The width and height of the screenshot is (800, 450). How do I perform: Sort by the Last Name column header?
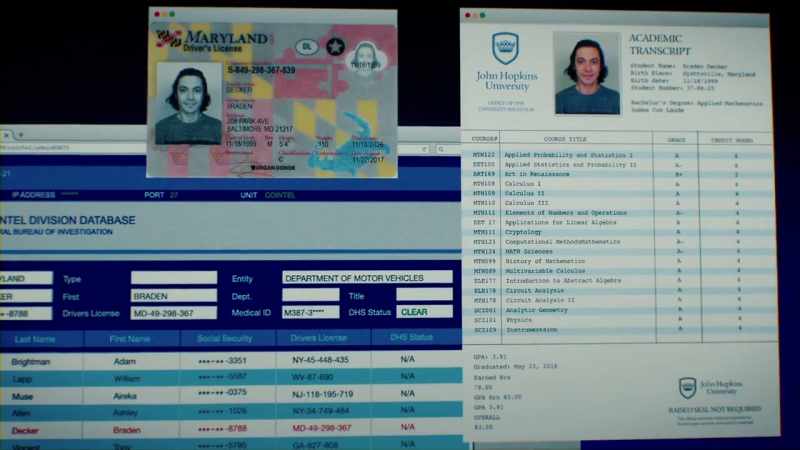click(35, 339)
